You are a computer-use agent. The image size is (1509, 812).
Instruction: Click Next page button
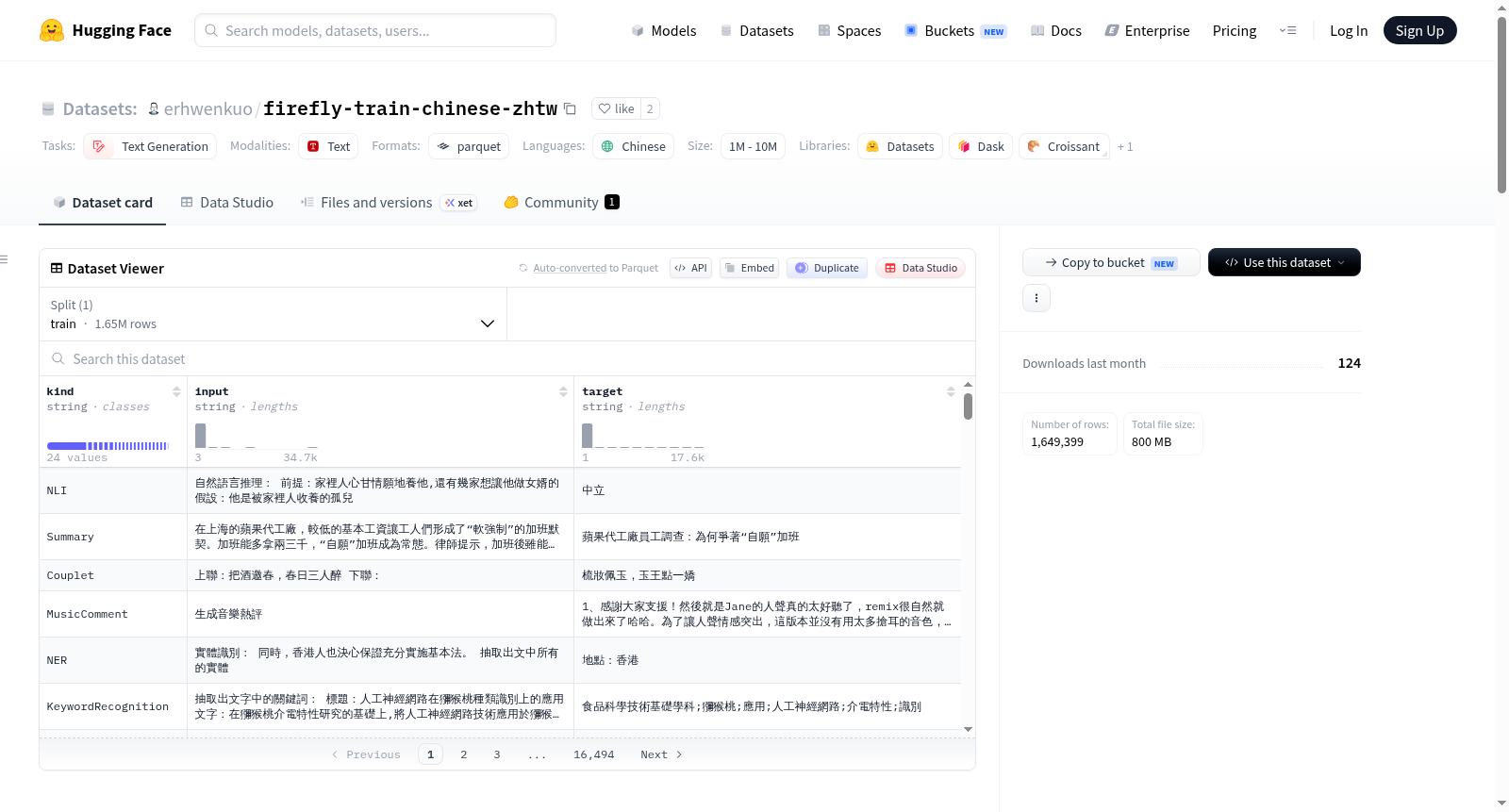[x=661, y=754]
